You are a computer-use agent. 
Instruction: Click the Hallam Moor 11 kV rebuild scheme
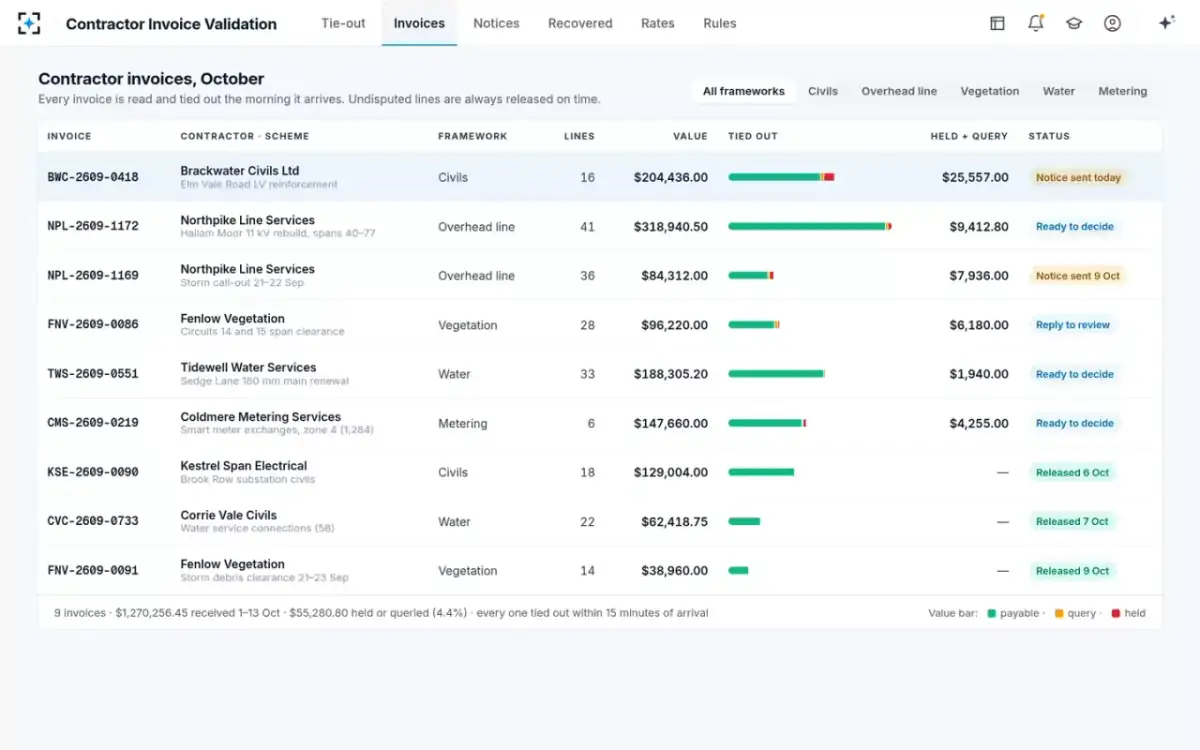point(278,234)
